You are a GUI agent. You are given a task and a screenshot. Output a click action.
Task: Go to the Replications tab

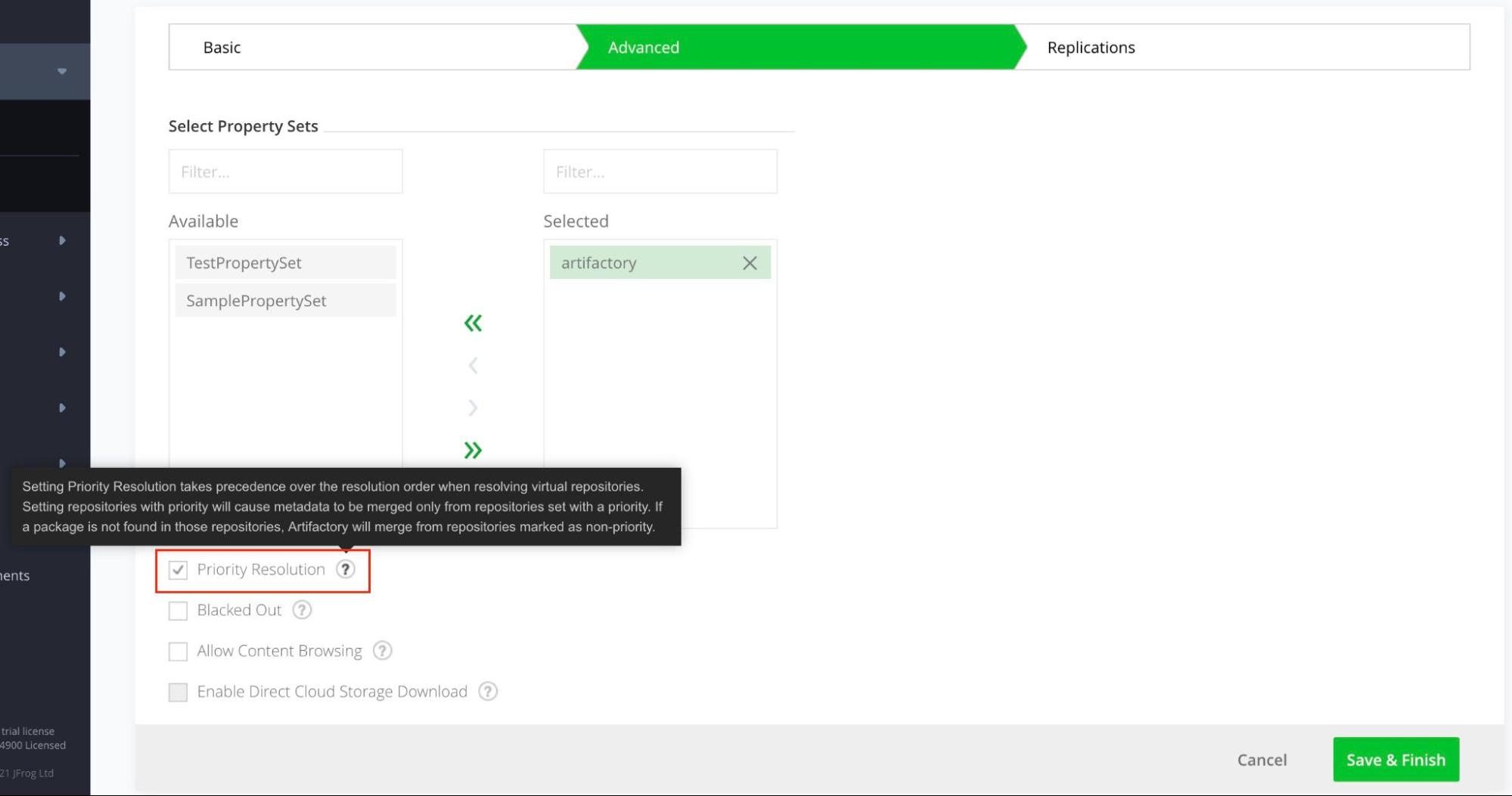pyautogui.click(x=1091, y=47)
